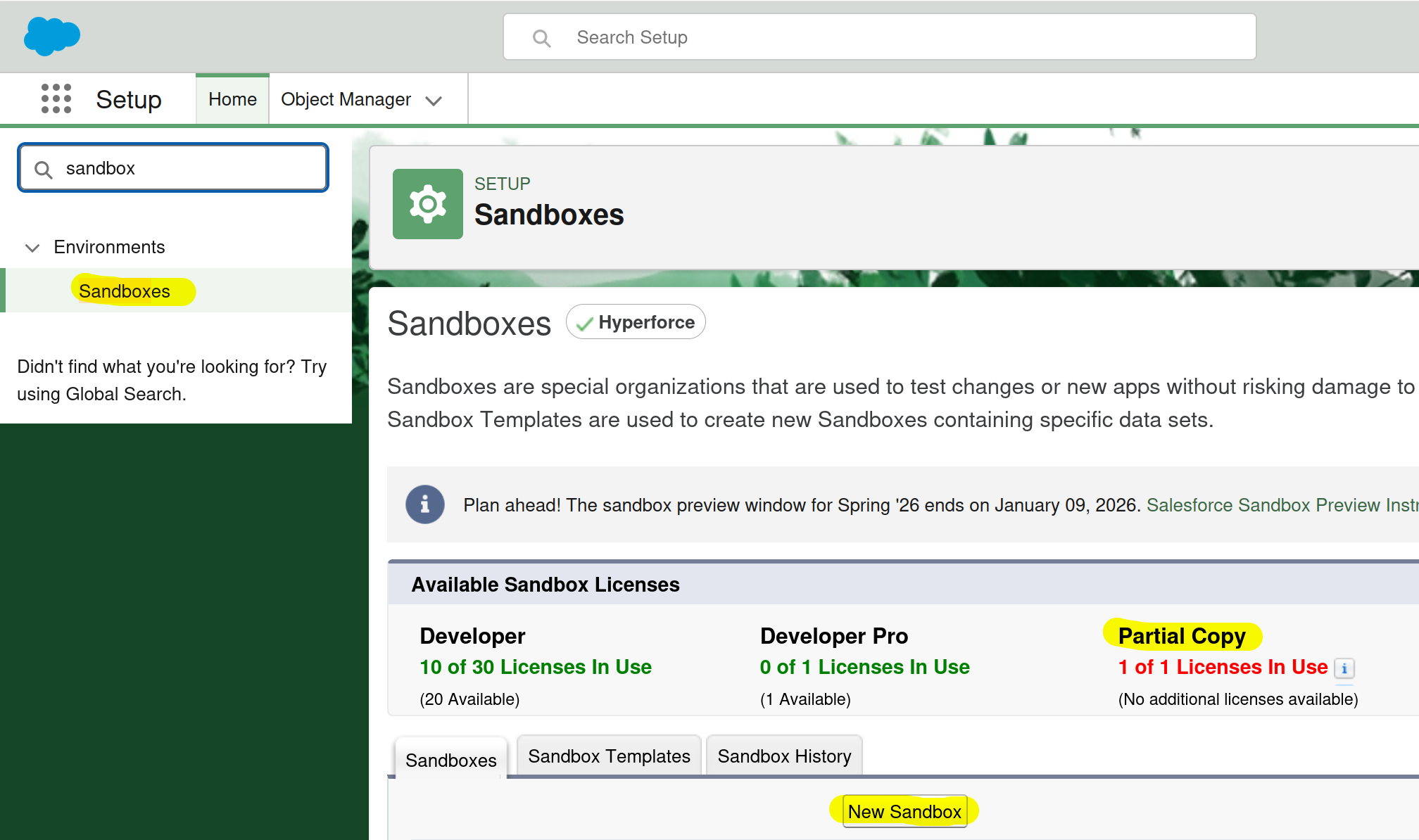Click the info icon next to Partial Copy licenses
The image size is (1419, 840).
pyautogui.click(x=1344, y=669)
